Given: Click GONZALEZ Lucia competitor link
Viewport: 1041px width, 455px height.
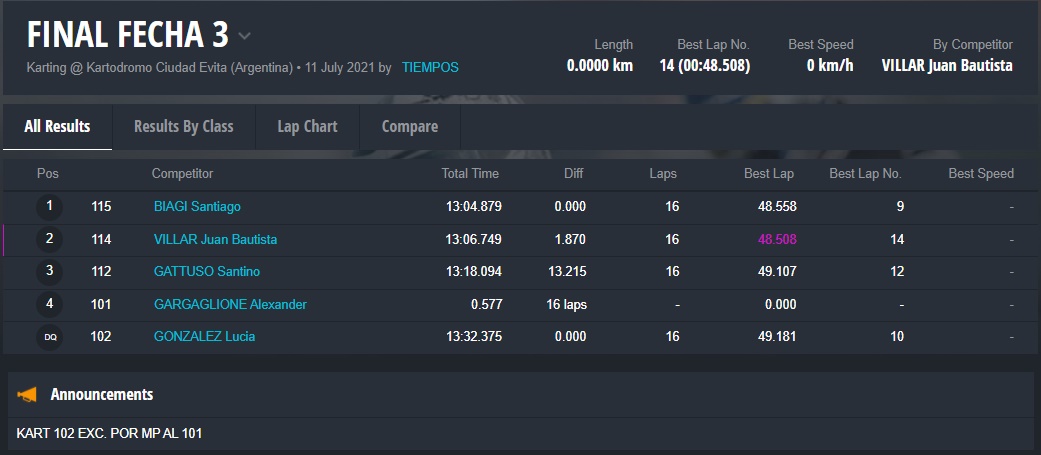Looking at the screenshot, I should click(x=204, y=337).
